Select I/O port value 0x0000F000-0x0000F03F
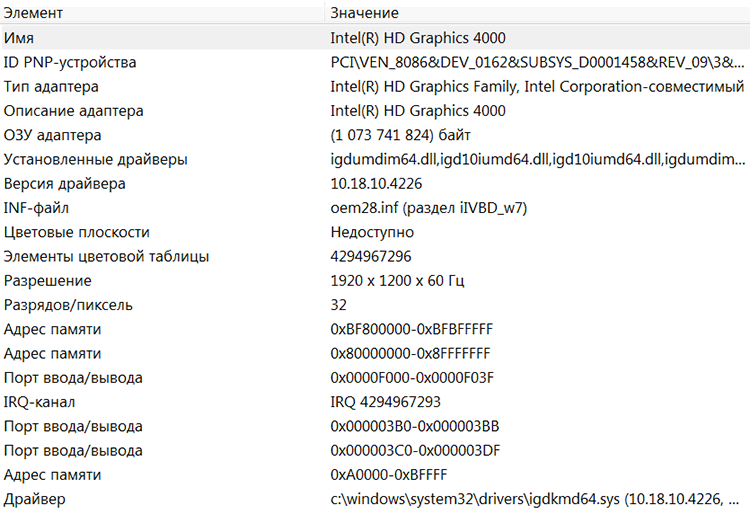Viewport: 750px width, 523px height. 412,378
